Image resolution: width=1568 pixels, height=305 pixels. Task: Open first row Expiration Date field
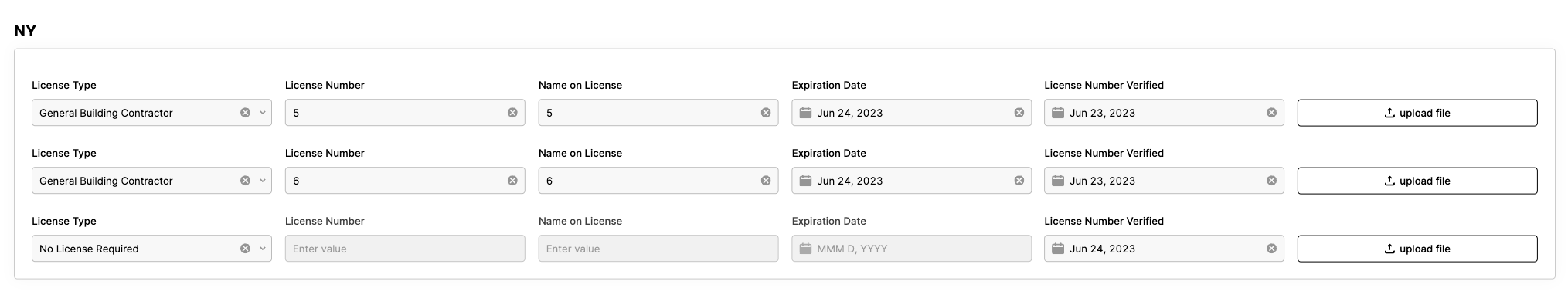tap(911, 113)
